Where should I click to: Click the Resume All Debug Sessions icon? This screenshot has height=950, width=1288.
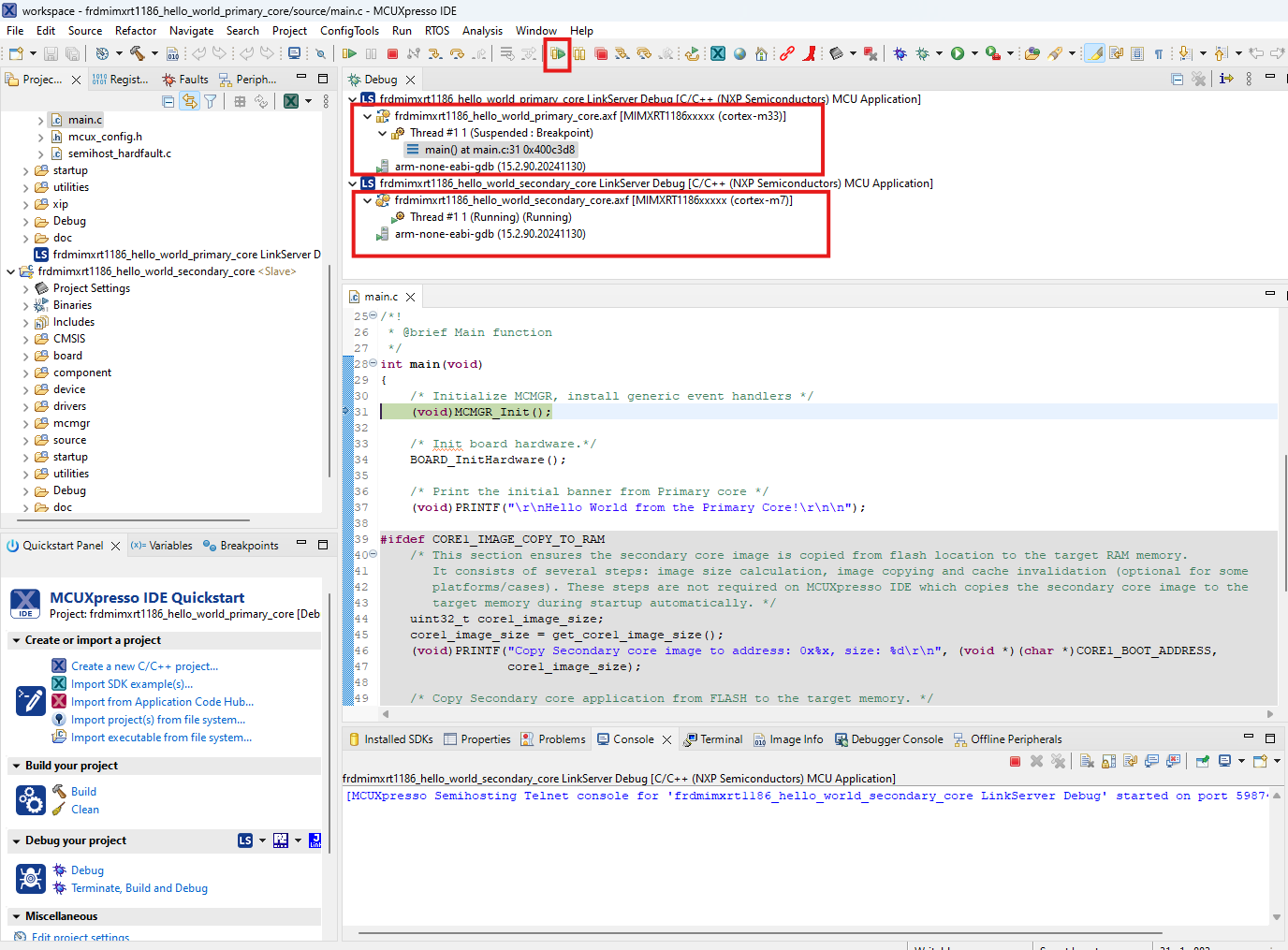click(558, 54)
